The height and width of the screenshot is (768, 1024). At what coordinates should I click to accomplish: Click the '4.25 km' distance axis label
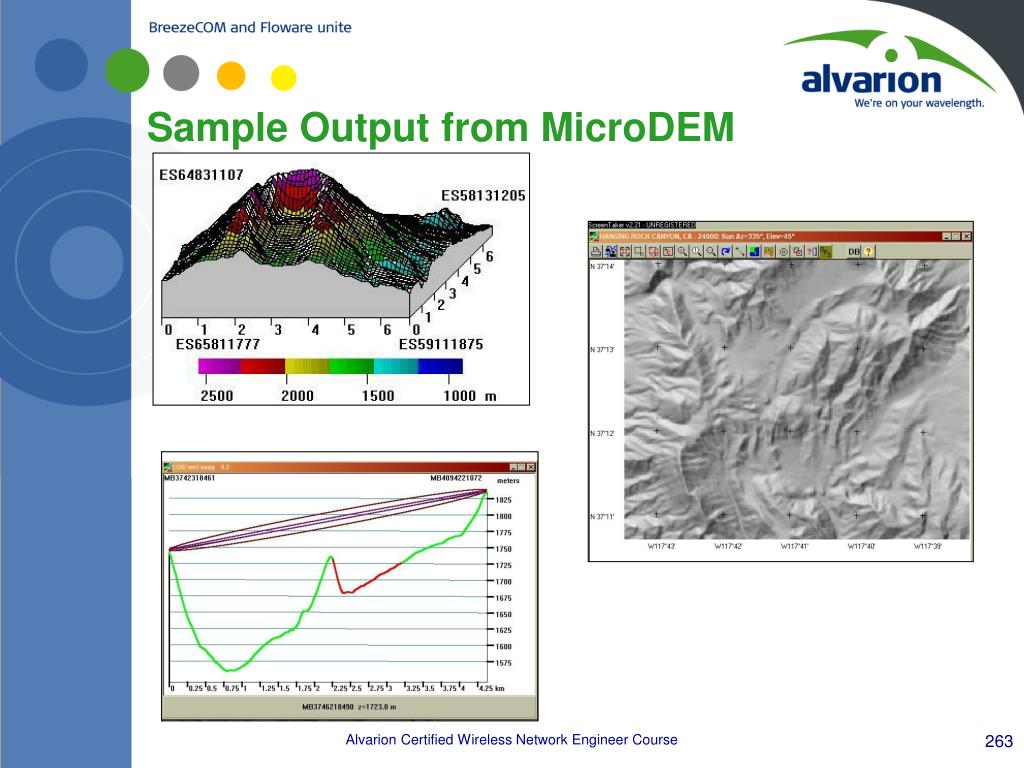point(491,688)
